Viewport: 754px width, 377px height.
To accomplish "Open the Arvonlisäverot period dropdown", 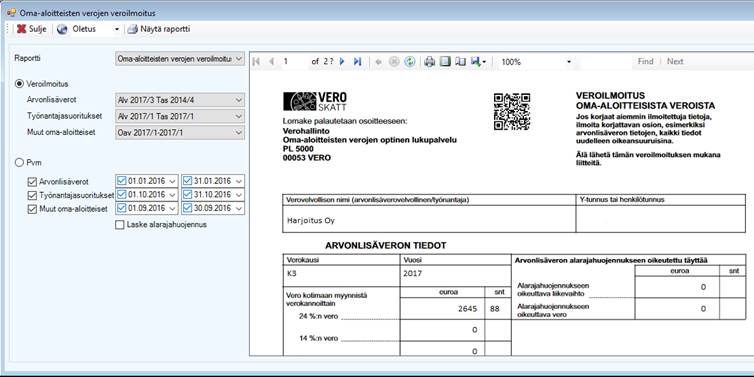I will coord(180,100).
